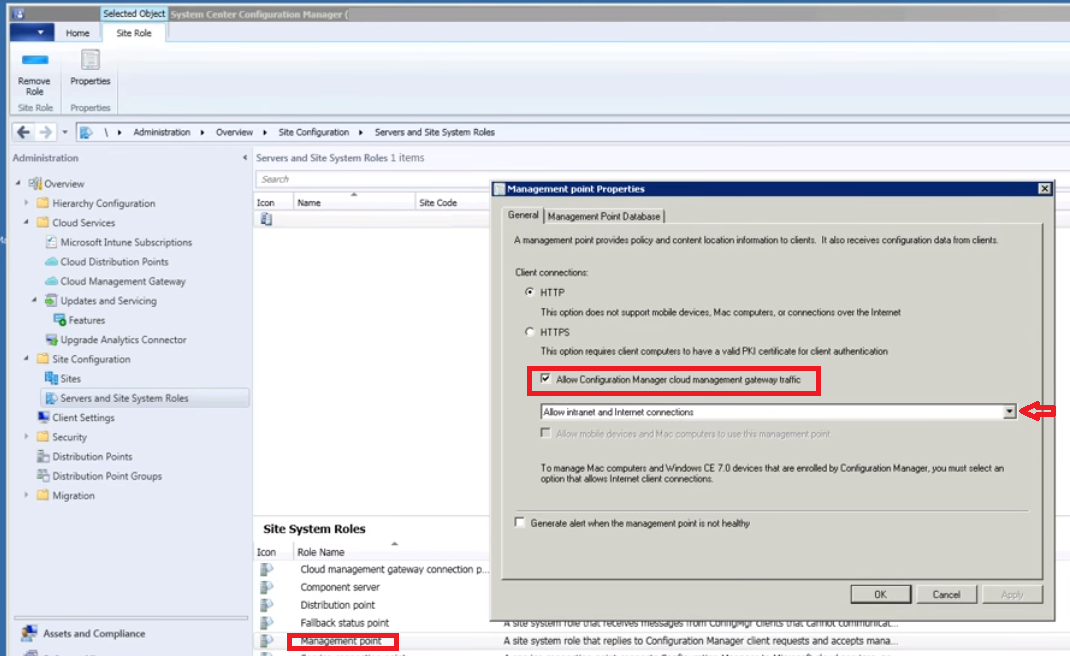Screen dimensions: 1070x656
Task: Select the HTTPS radio button
Action: pos(530,332)
